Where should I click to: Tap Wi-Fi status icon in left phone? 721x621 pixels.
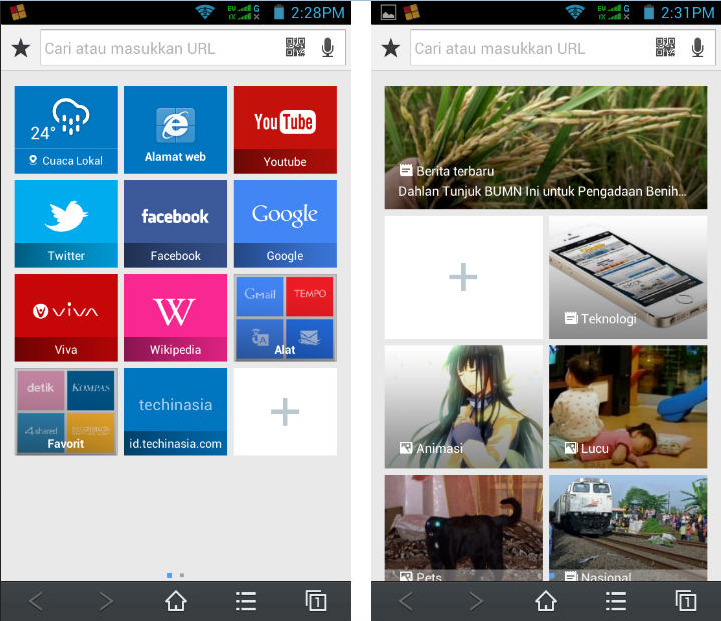(x=205, y=12)
